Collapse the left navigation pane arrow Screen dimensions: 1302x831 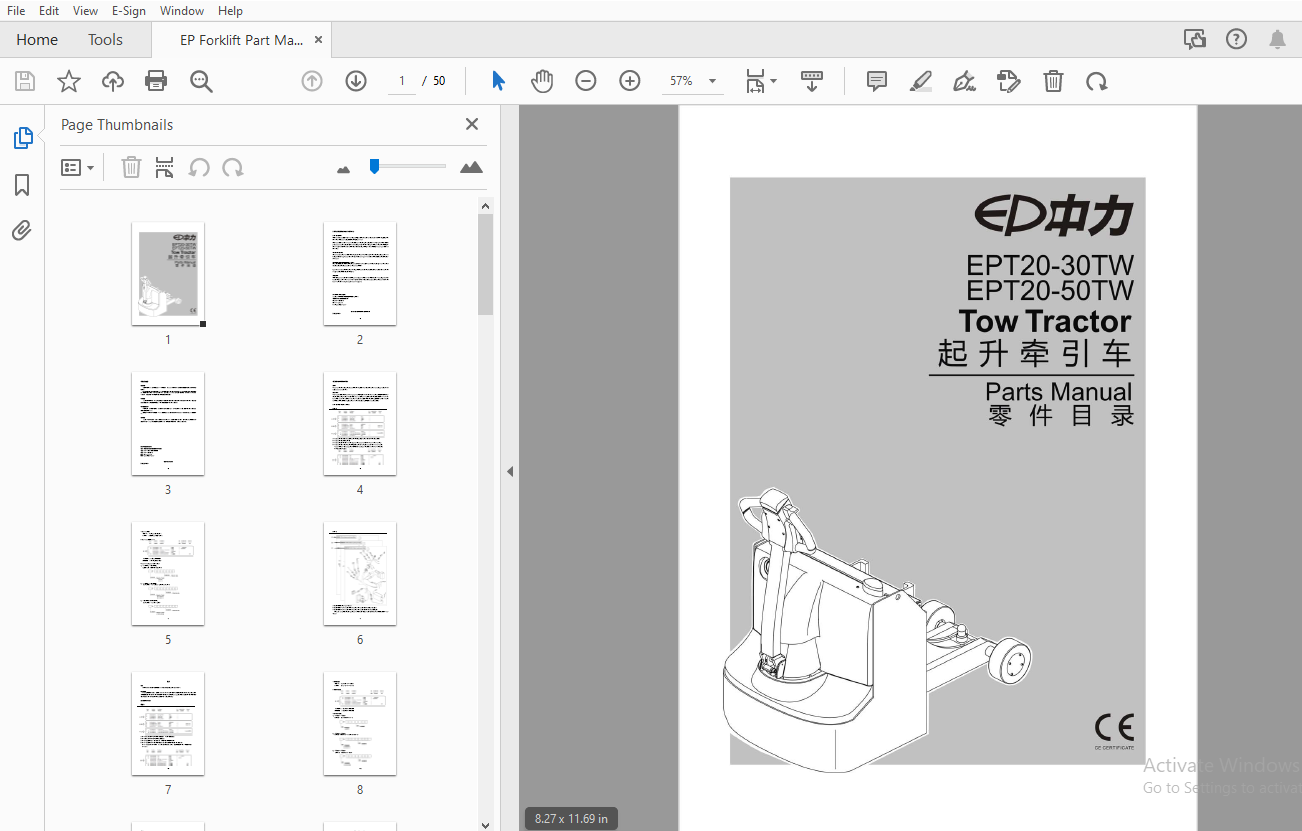click(x=509, y=471)
